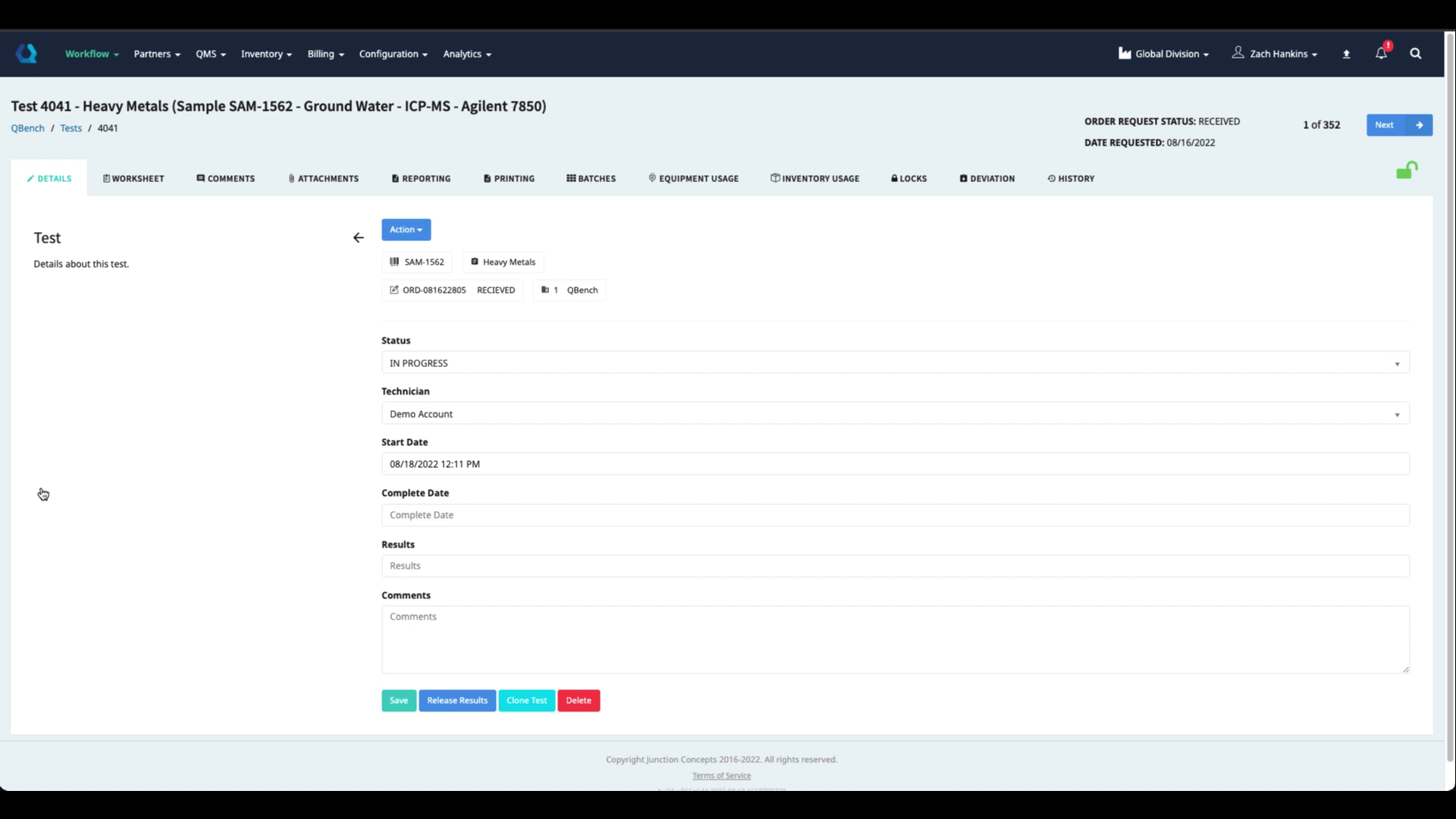The image size is (1456, 819).
Task: Click the search magnifier icon
Action: pyautogui.click(x=1415, y=53)
